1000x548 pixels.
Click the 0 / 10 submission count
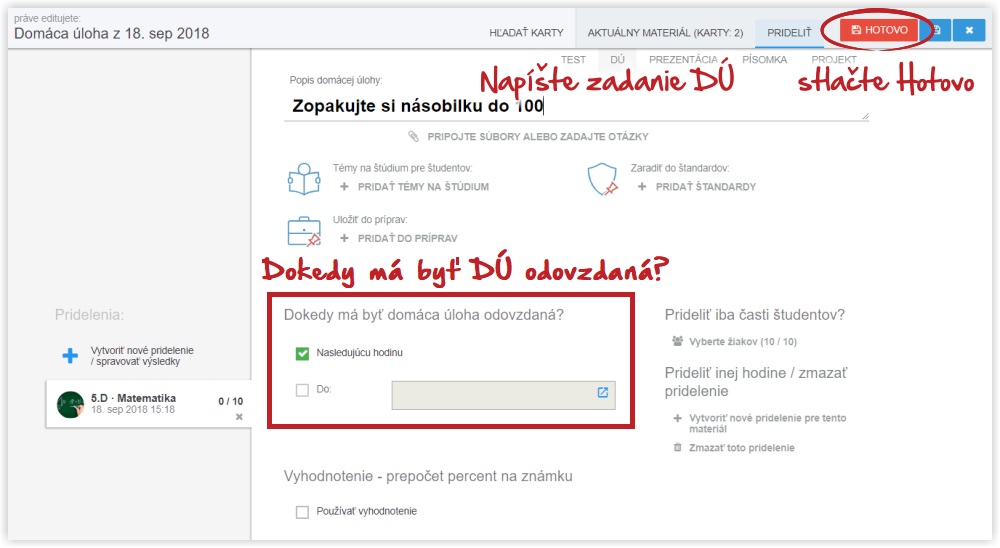pos(231,401)
